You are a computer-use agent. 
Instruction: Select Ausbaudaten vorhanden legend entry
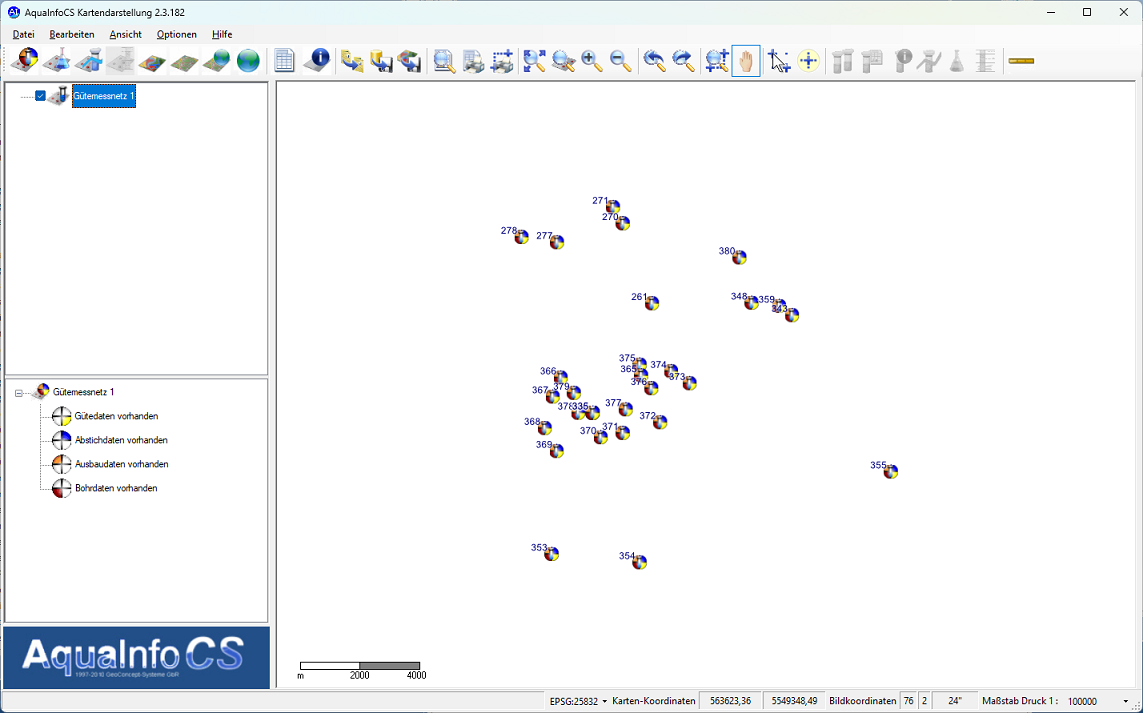(121, 465)
